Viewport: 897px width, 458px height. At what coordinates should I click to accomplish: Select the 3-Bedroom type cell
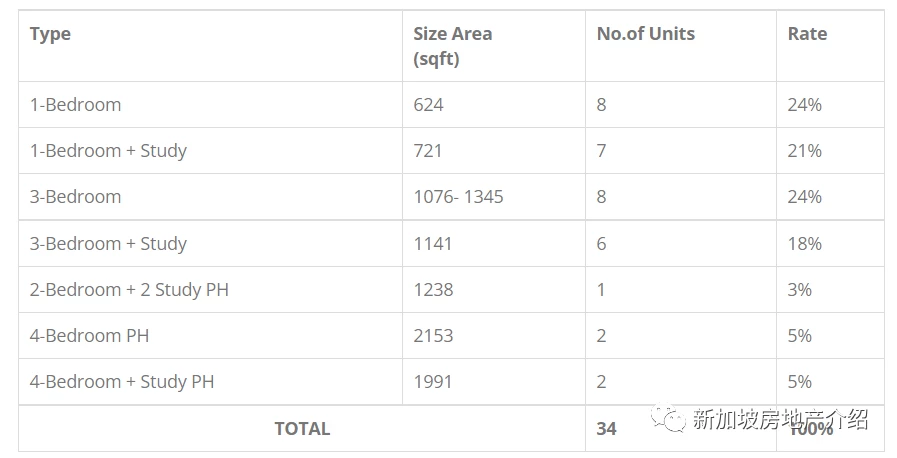[76, 197]
